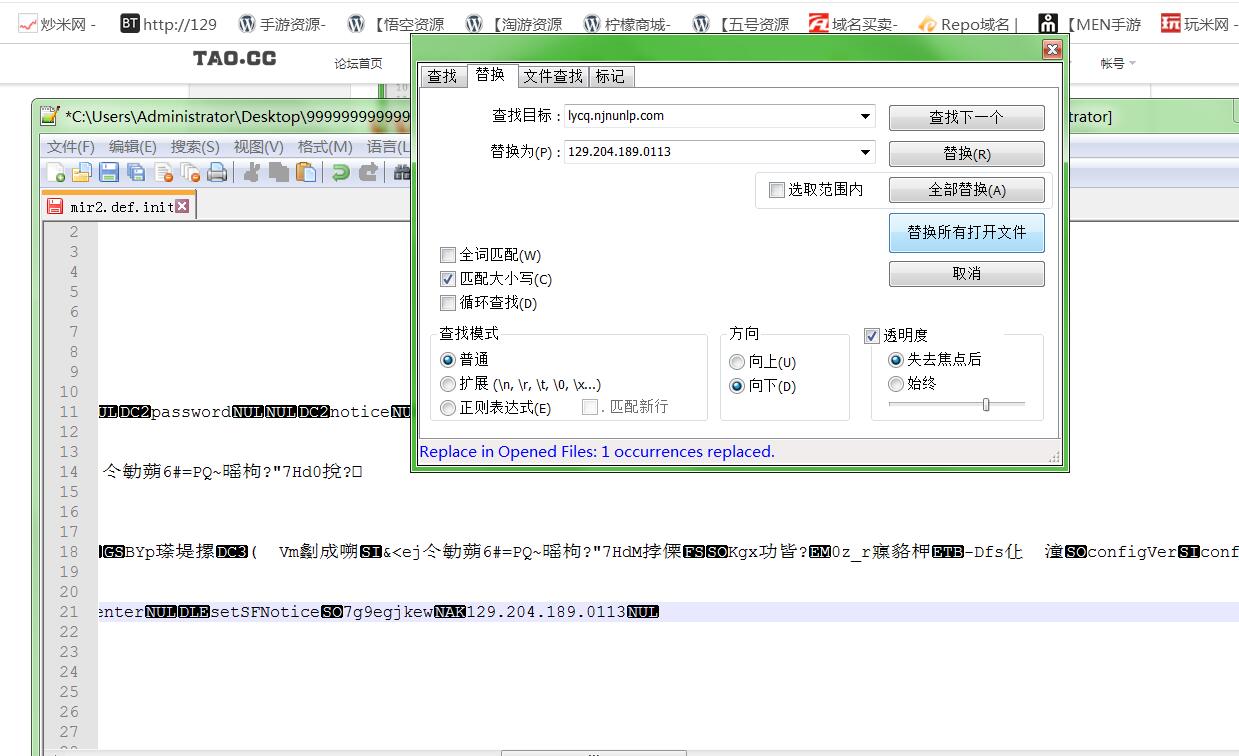Click the 全部替换(A) button

(x=966, y=190)
